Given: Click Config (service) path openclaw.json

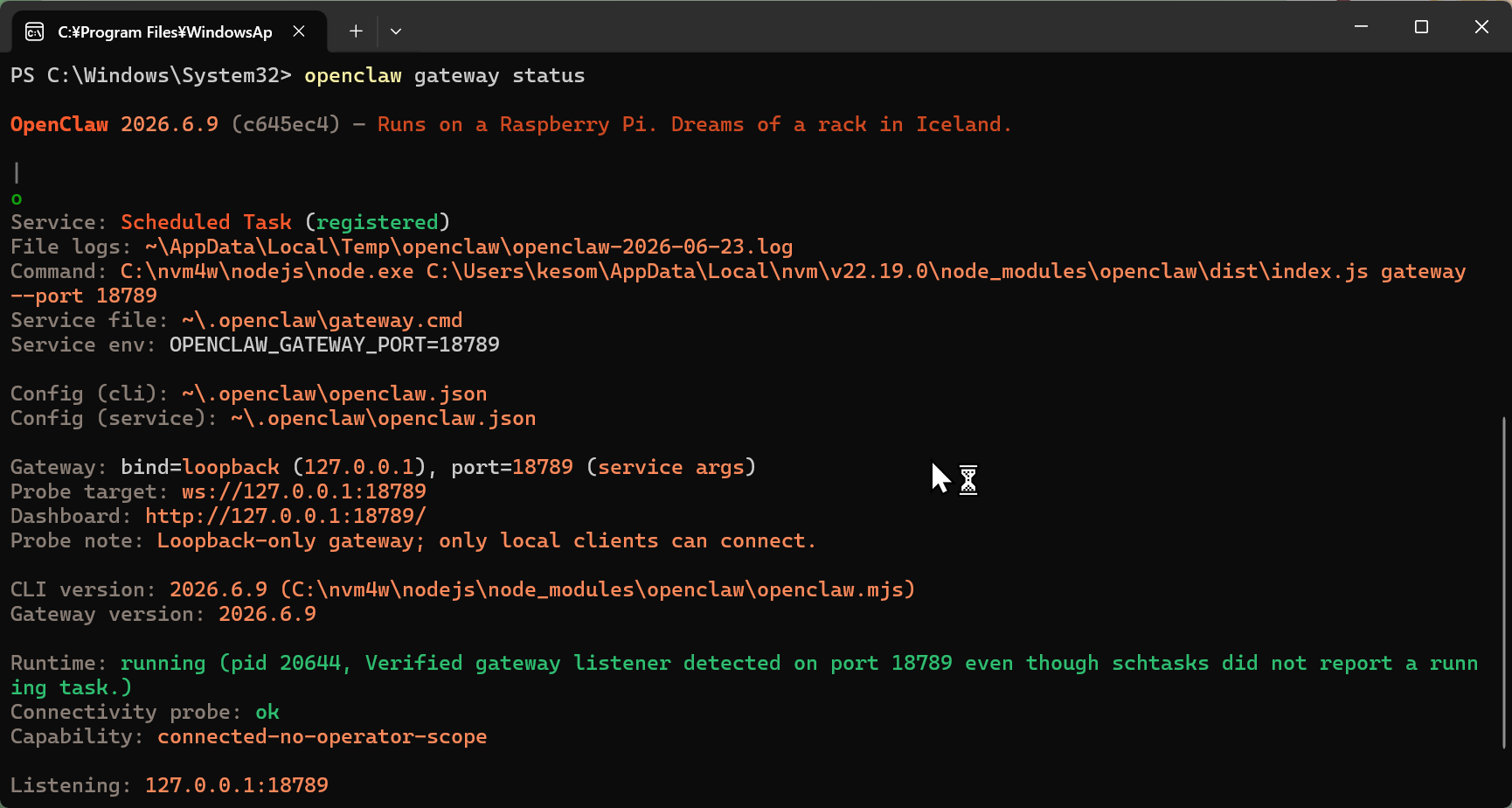Looking at the screenshot, I should (384, 419).
